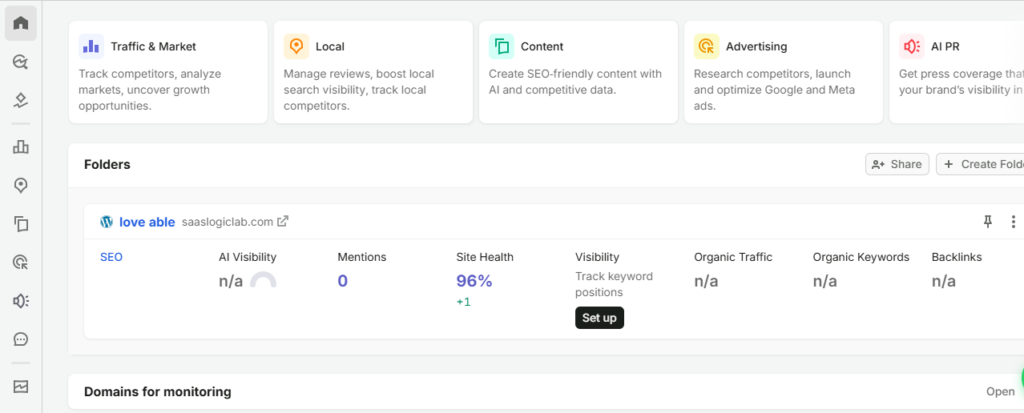
Task: Click the Organic Keywords n/a value
Action: (825, 282)
